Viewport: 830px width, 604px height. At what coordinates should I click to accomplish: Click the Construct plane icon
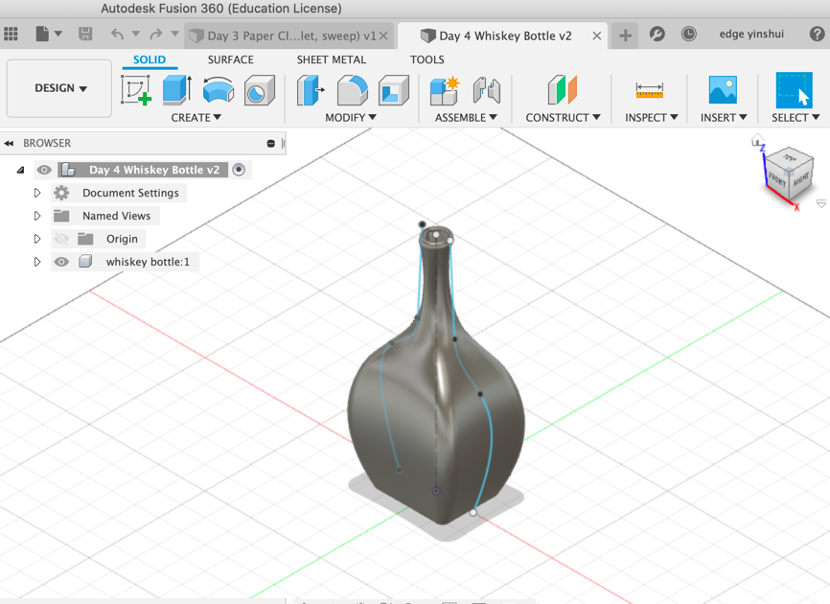tap(562, 89)
